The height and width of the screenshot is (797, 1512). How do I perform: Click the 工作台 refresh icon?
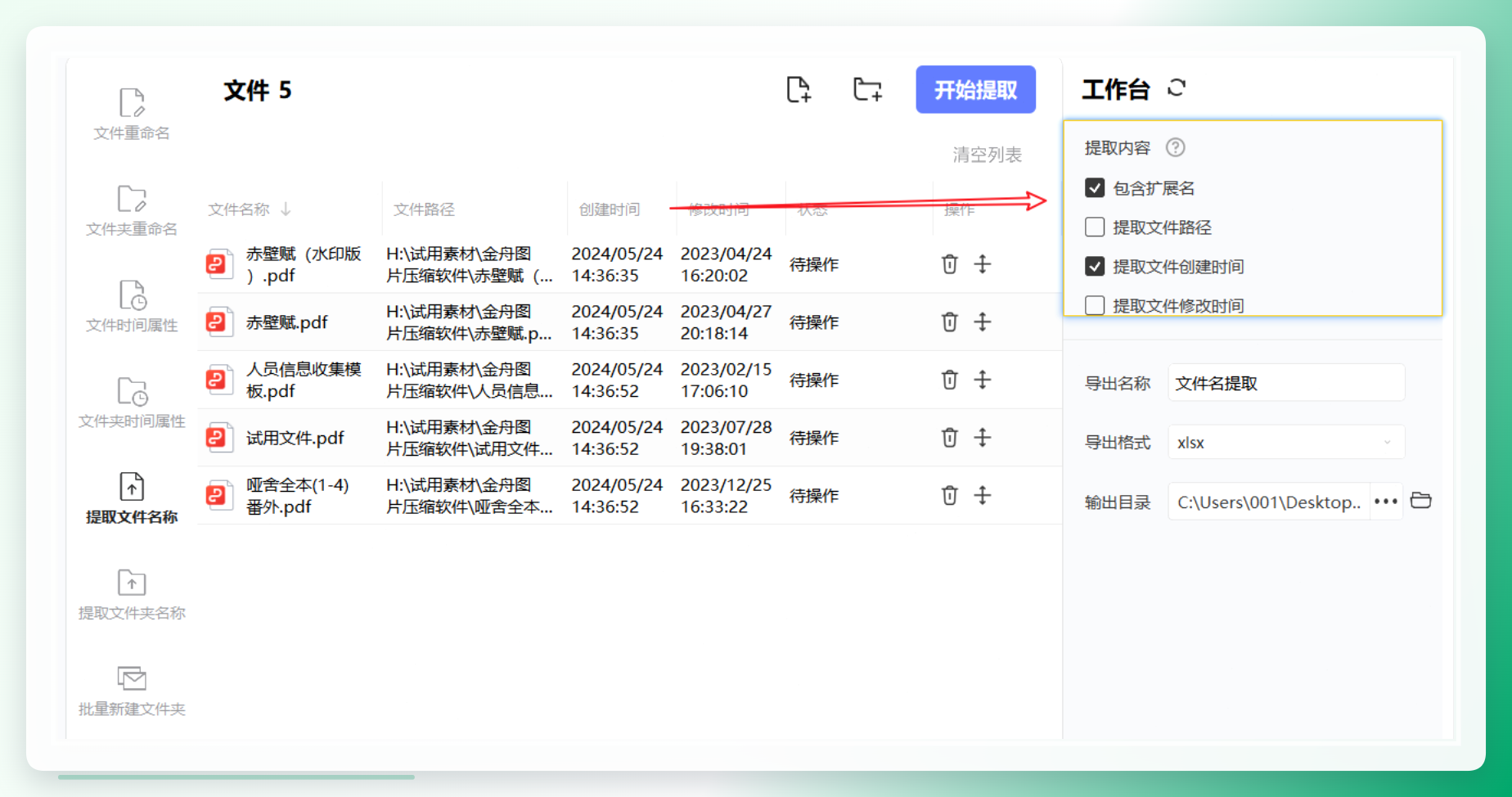(1177, 88)
